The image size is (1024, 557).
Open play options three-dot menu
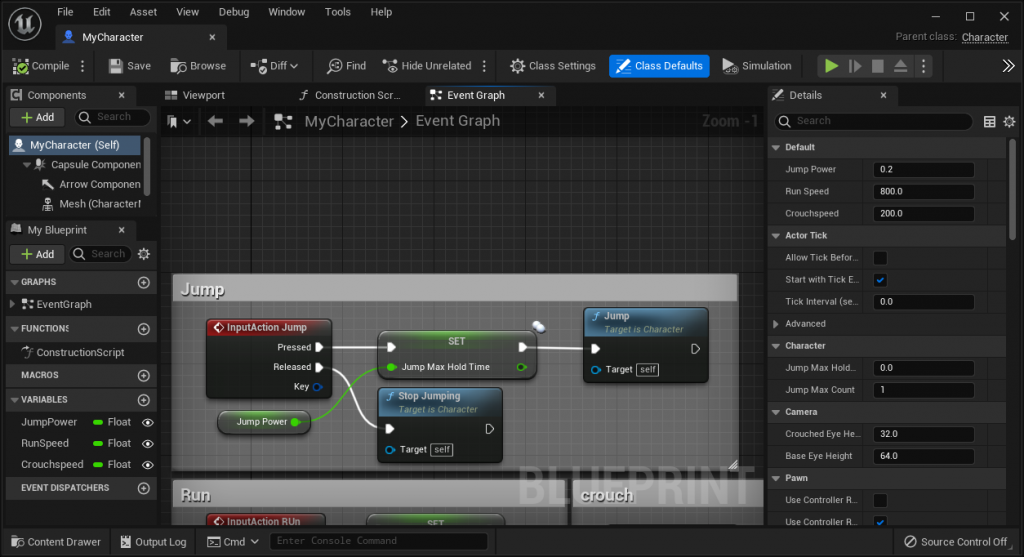pos(923,66)
